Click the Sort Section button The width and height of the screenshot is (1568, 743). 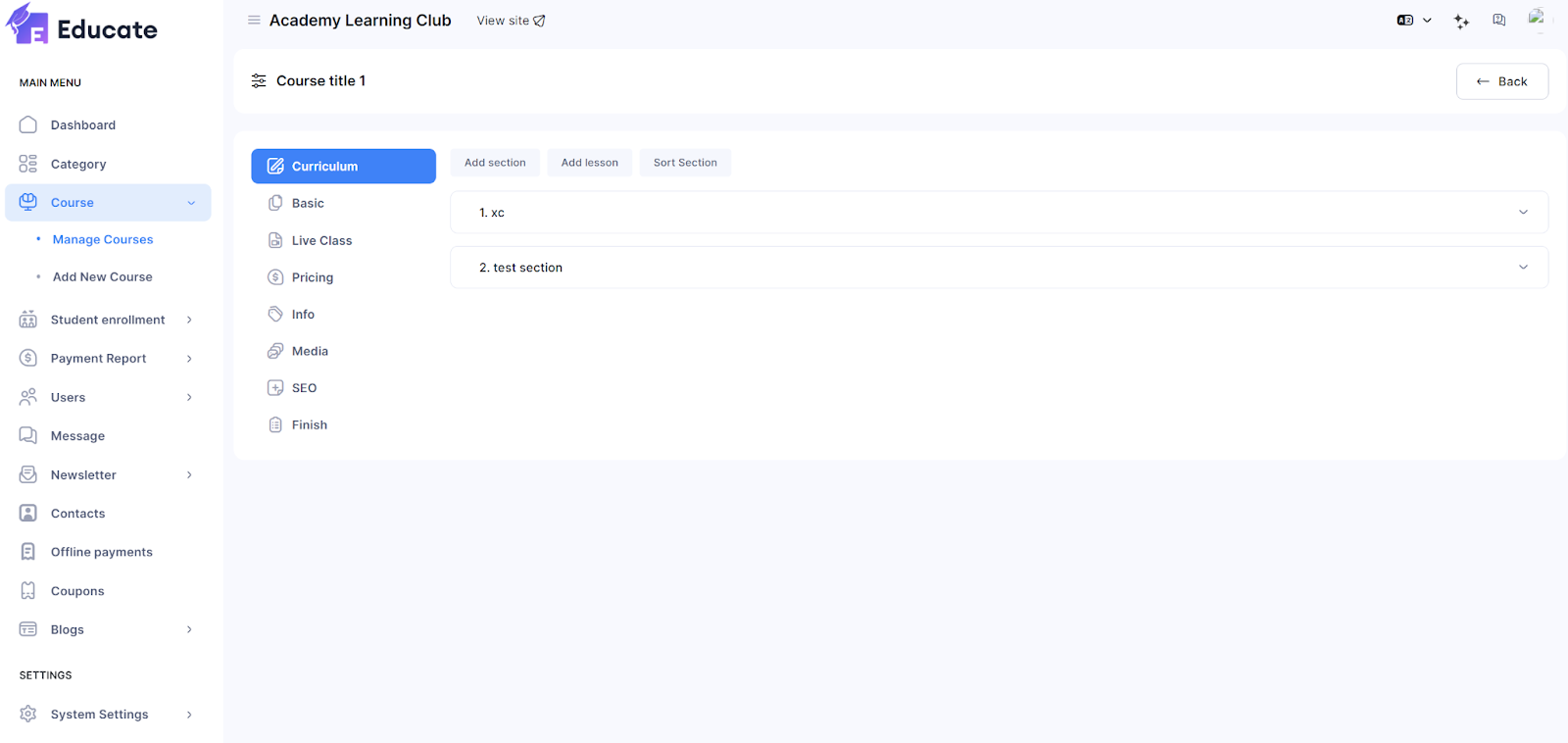(x=685, y=163)
